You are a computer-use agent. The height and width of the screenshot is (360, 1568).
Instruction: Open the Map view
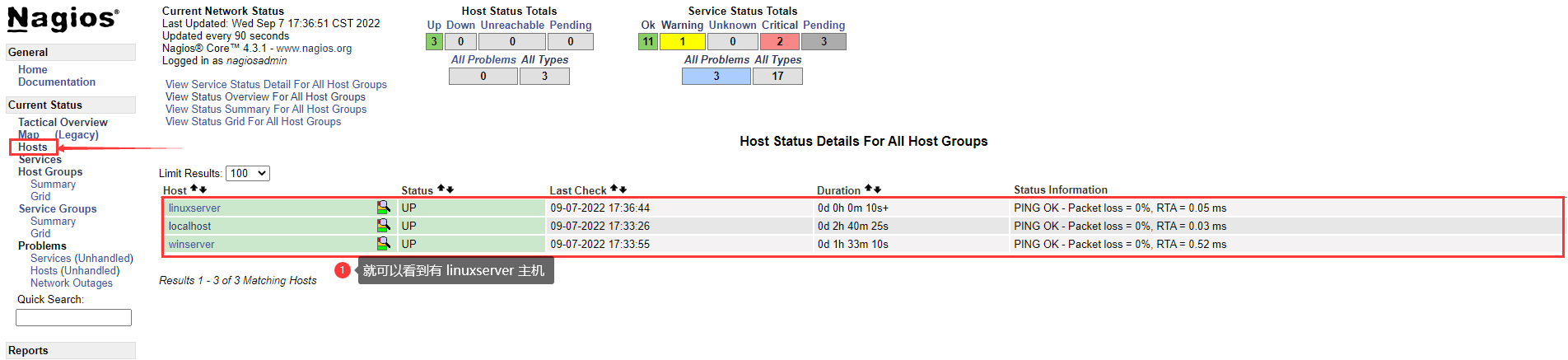(29, 134)
